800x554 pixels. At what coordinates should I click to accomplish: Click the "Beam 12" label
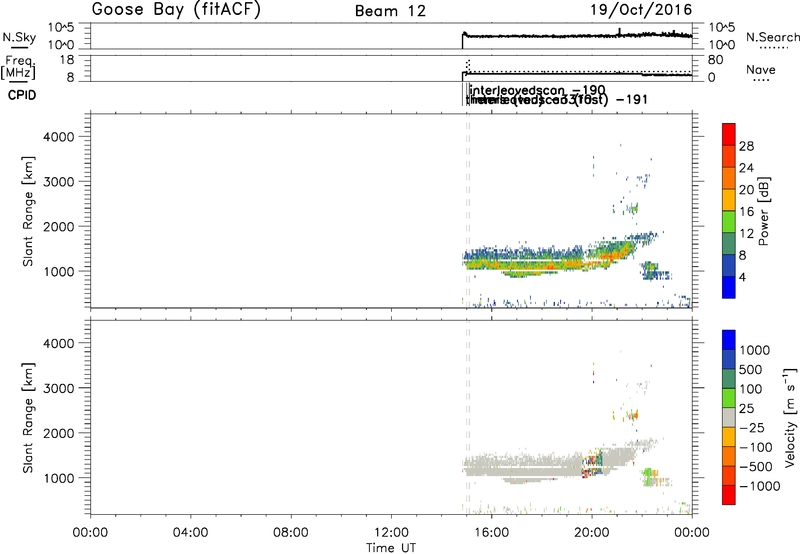pos(390,11)
